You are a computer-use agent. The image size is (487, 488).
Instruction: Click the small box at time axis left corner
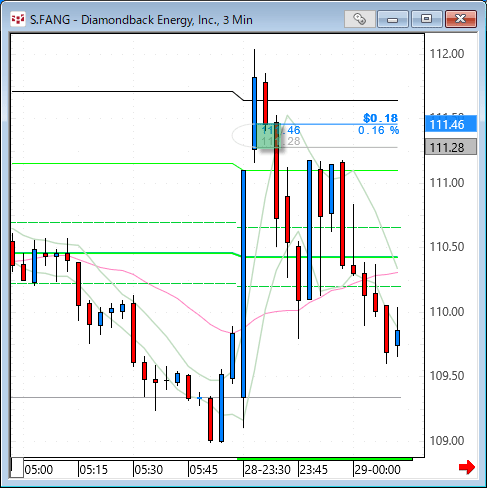coord(17,468)
